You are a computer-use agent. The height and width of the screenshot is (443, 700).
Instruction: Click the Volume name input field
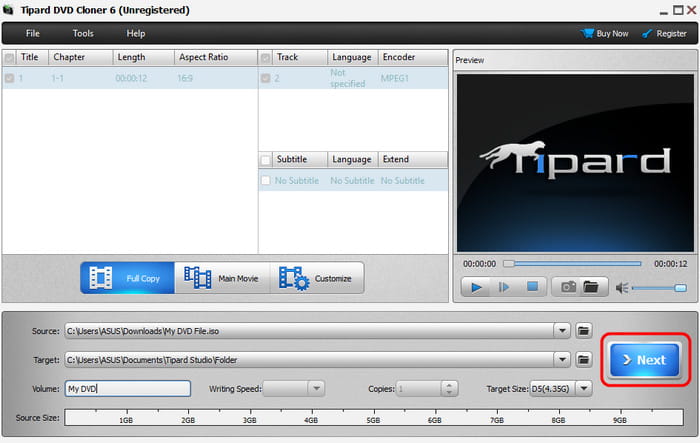pyautogui.click(x=128, y=389)
